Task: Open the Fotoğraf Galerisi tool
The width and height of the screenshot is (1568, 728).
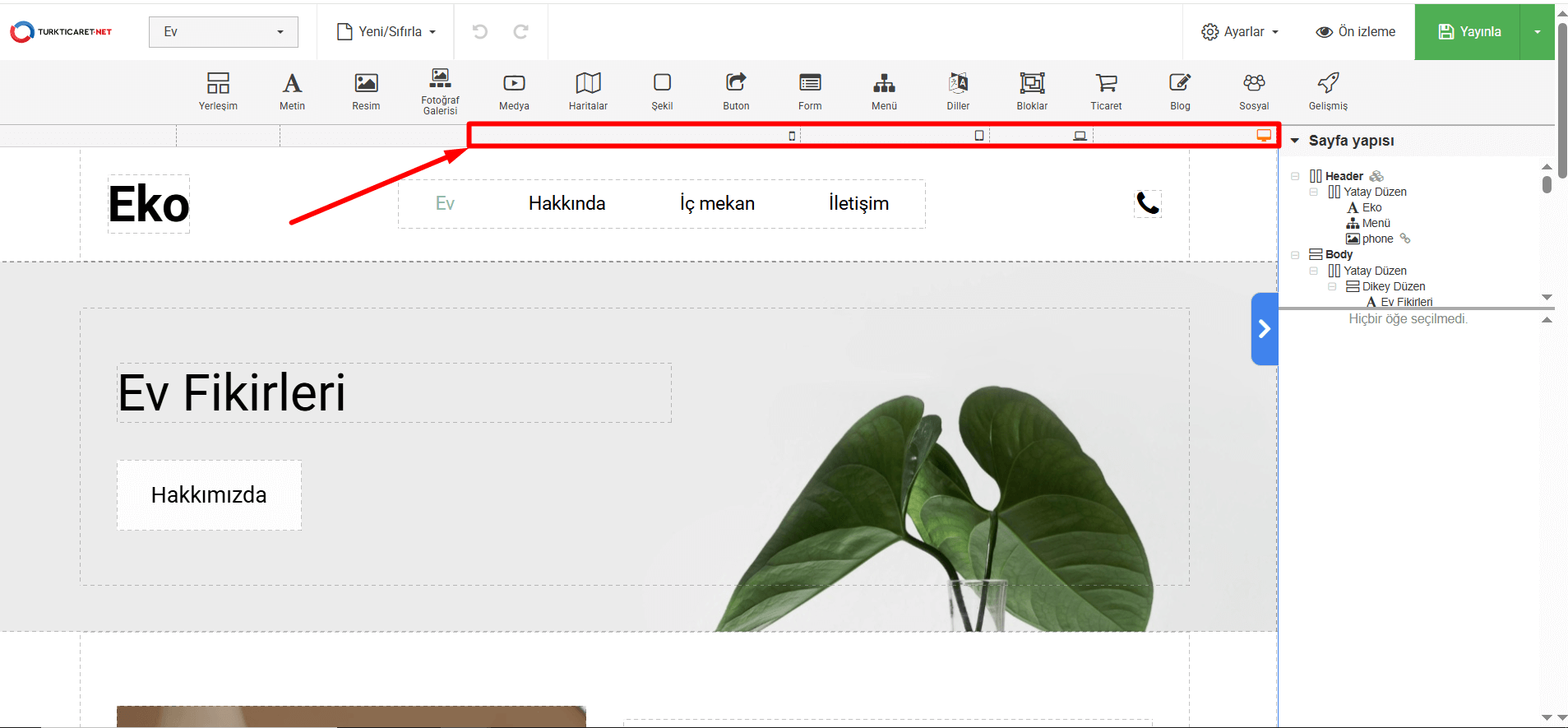Action: point(440,90)
